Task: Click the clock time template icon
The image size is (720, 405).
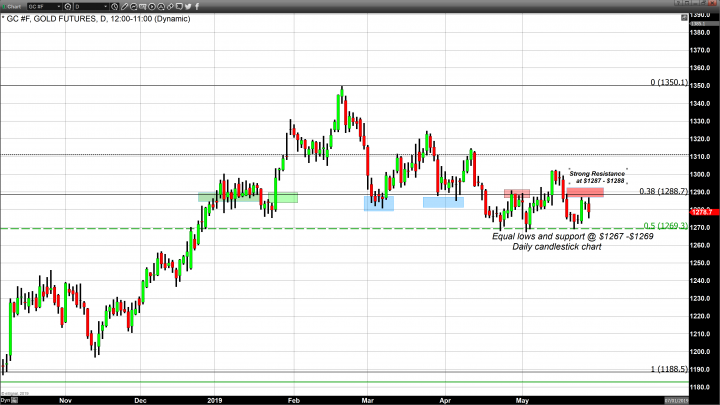Action: pyautogui.click(x=115, y=6)
